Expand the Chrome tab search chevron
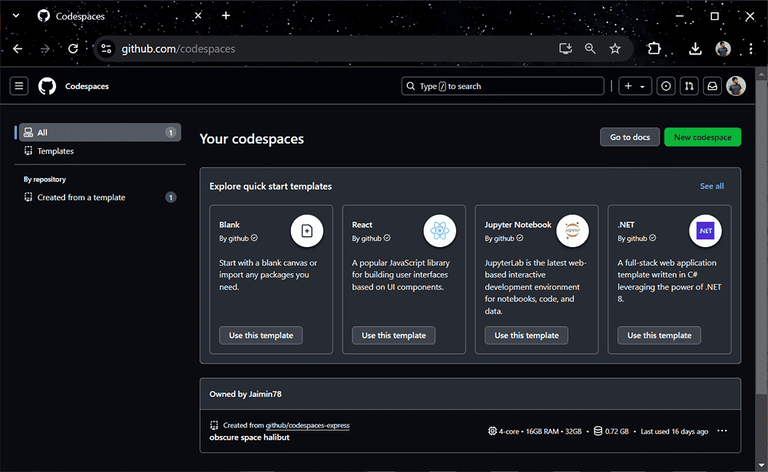This screenshot has width=768, height=472. point(16,16)
